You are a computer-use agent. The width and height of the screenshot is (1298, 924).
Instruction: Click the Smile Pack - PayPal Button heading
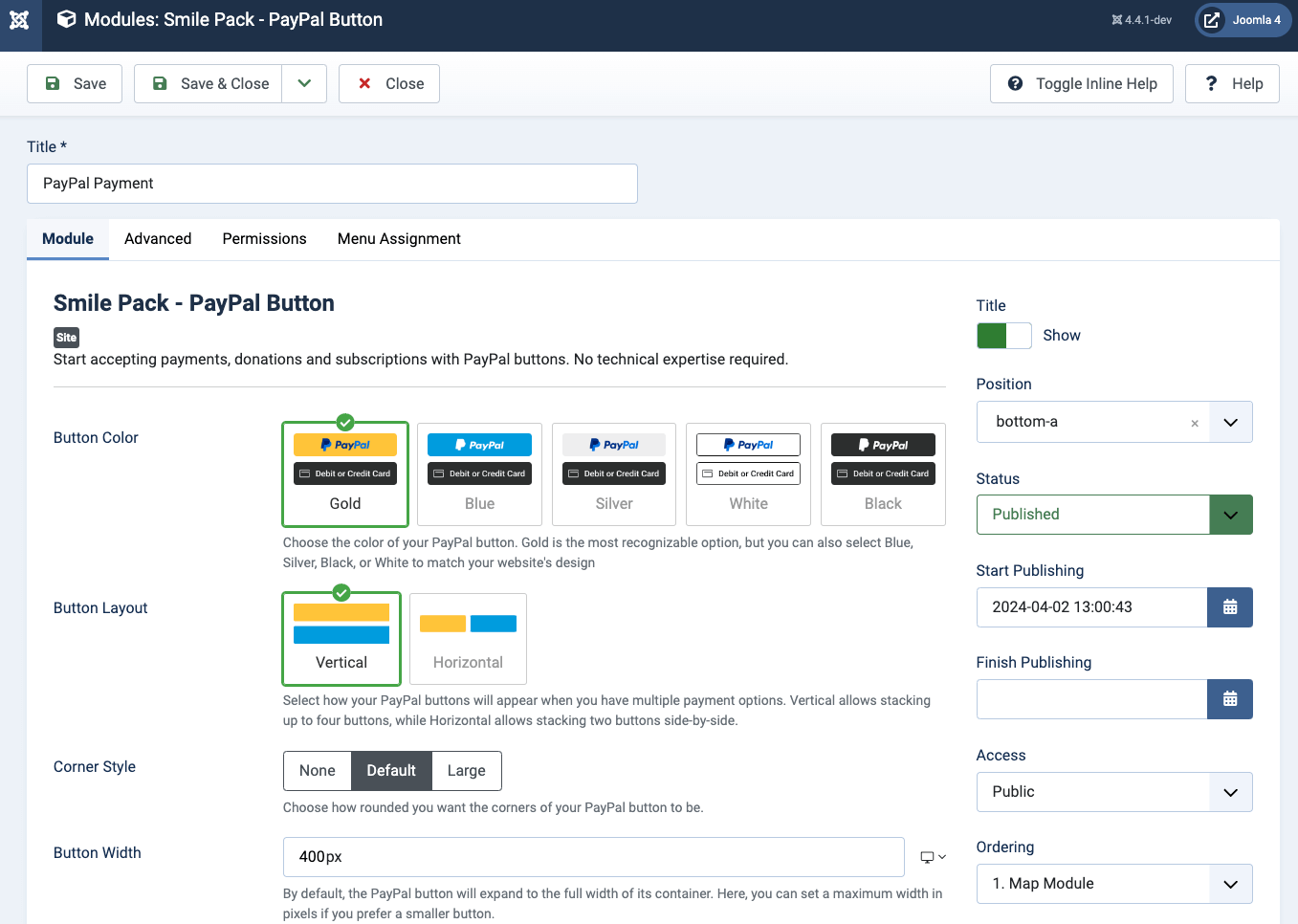point(194,303)
